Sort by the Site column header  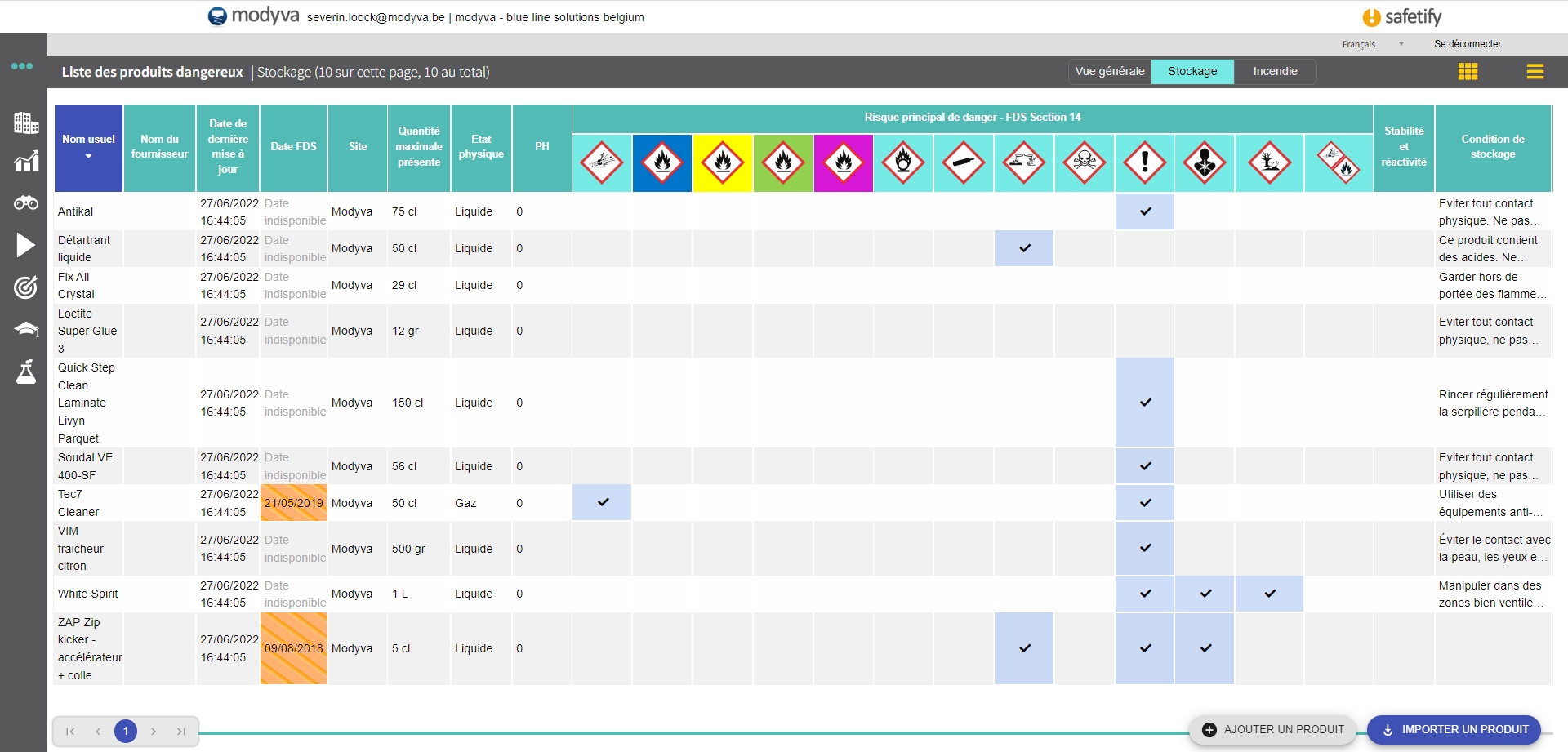[x=358, y=147]
